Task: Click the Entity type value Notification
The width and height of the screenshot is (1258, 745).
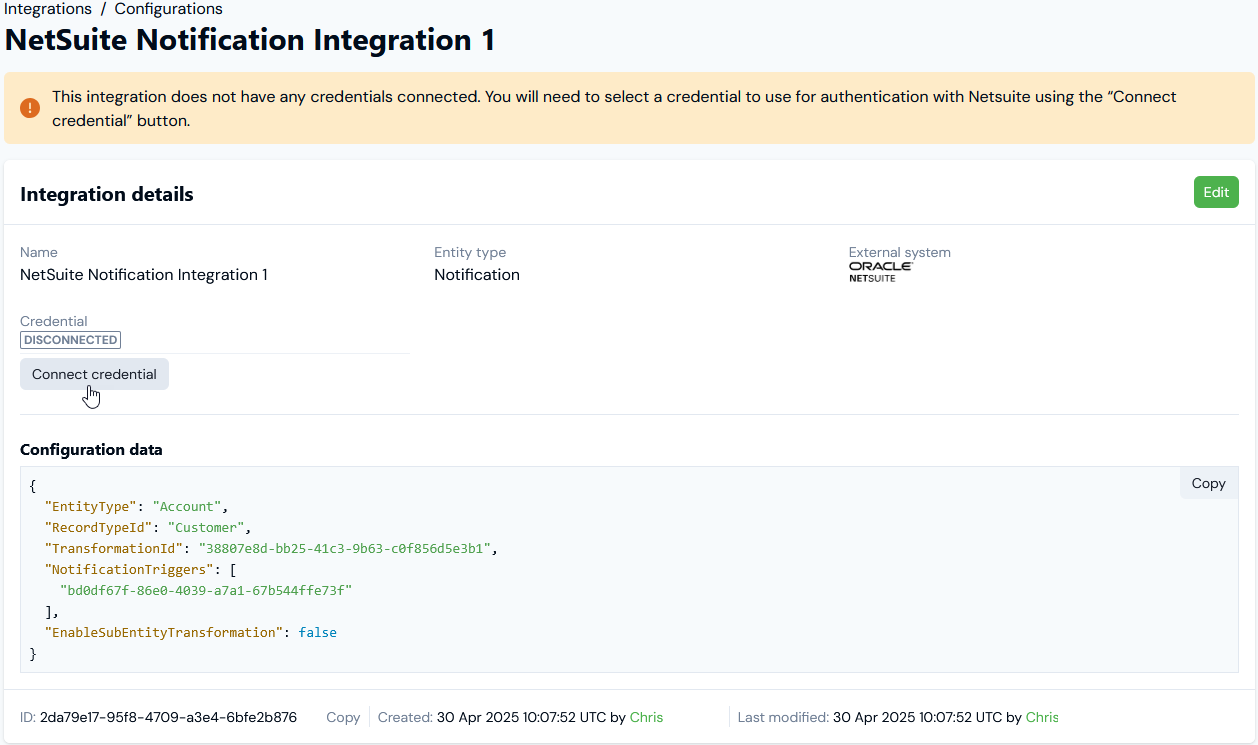Action: (477, 274)
